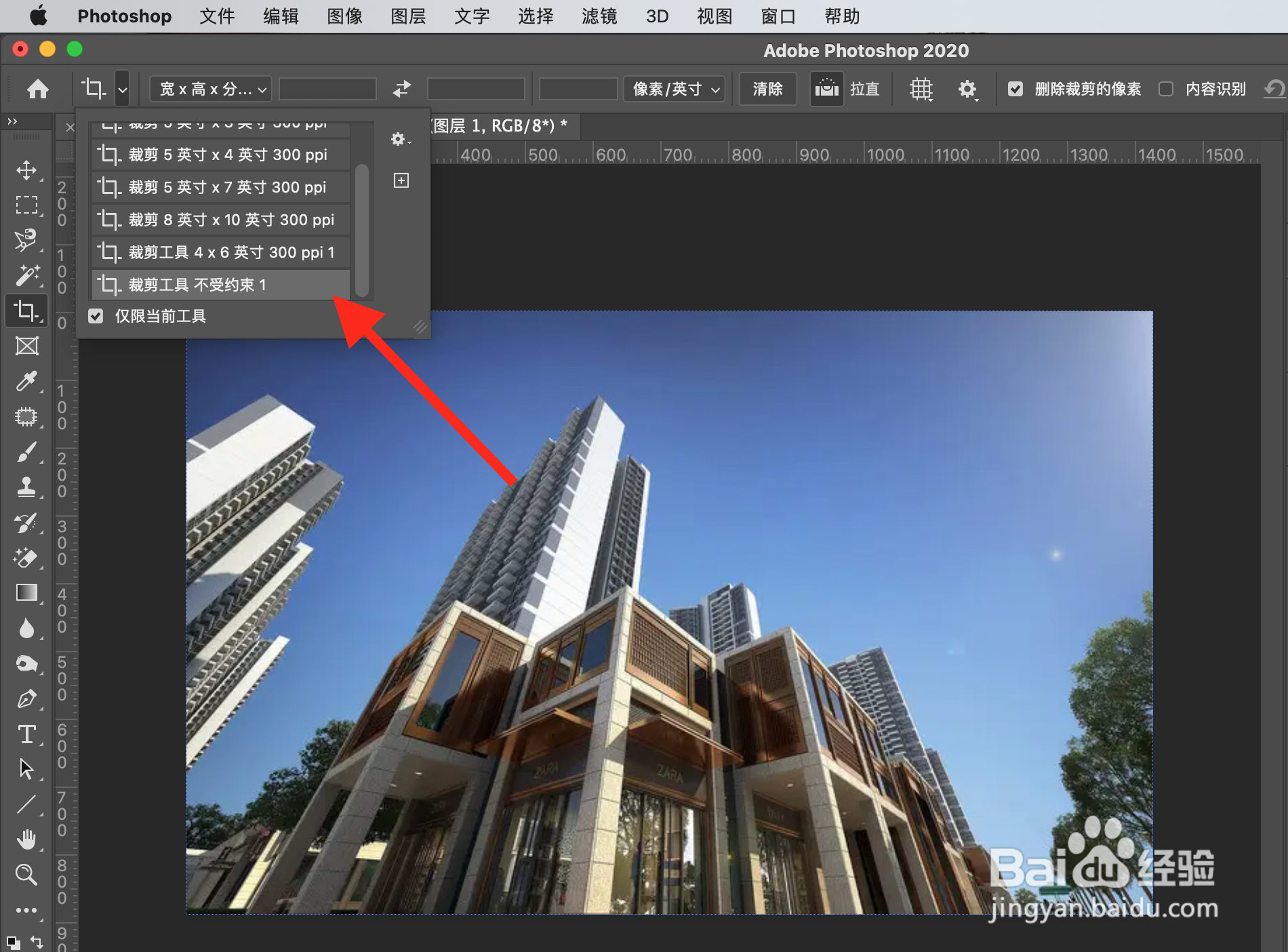Open the 滤镜 menu
The image size is (1288, 952).
(599, 16)
